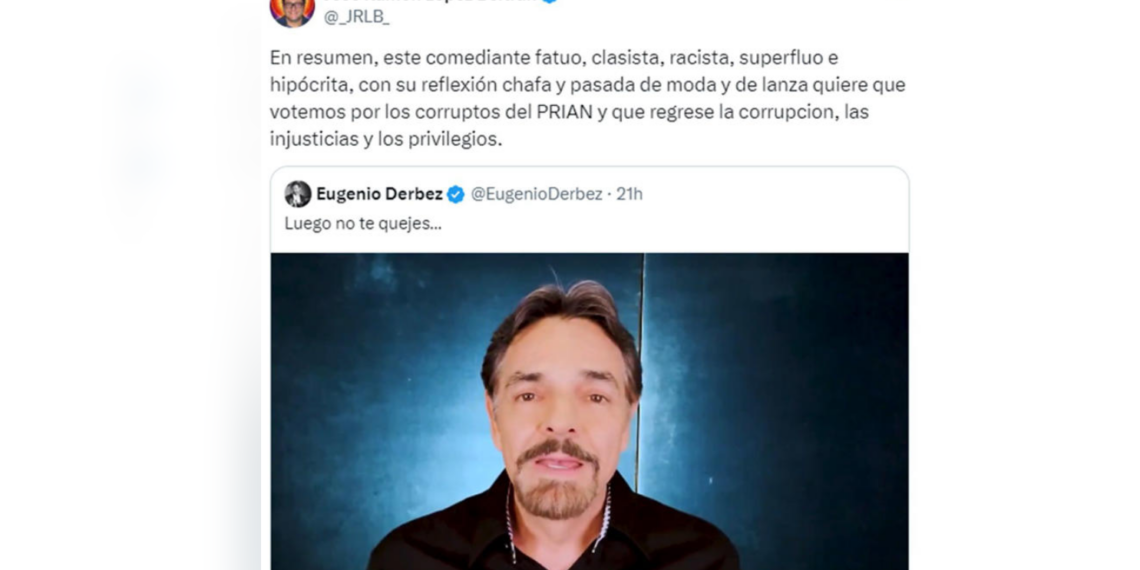Image resolution: width=1140 pixels, height=570 pixels.
Task: Click the word 'injusticias' in last line
Action: click(x=313, y=140)
